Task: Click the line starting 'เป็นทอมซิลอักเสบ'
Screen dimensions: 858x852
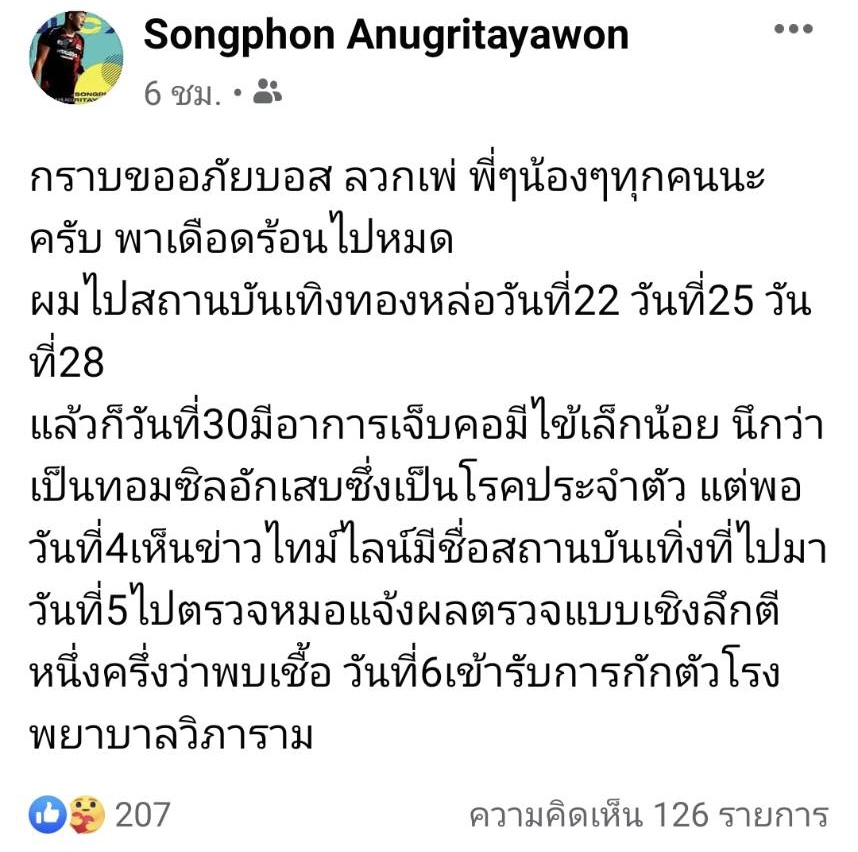Action: pos(415,485)
